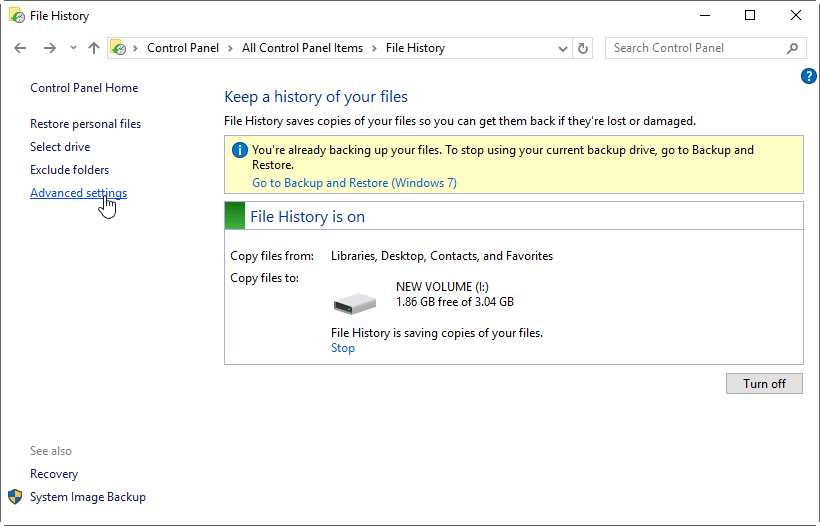Click the NEW VOLUME drive icon
Screen dimensions: 820x526
point(354,302)
